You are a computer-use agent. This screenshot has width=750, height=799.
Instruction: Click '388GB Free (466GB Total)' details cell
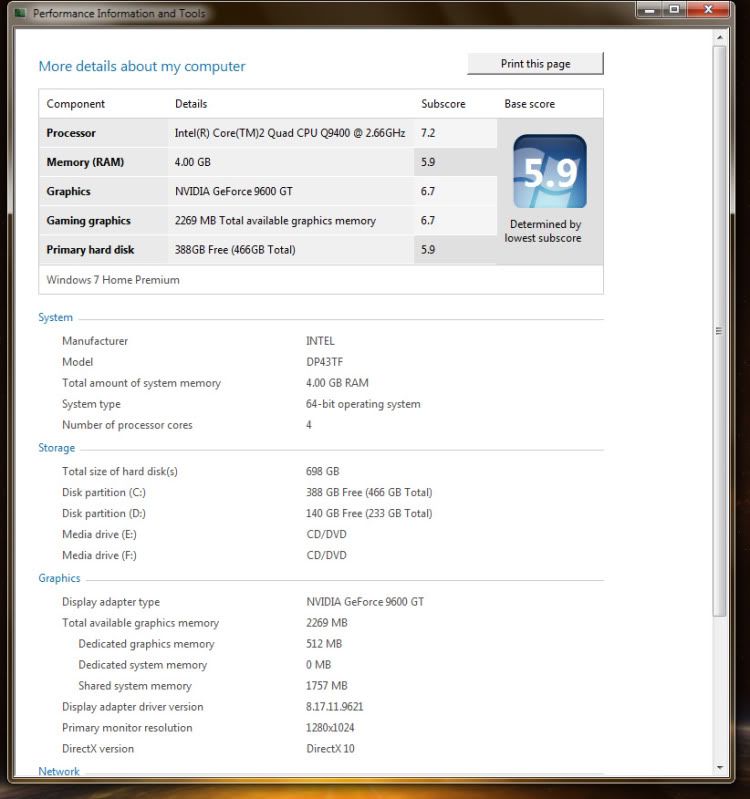tap(235, 250)
